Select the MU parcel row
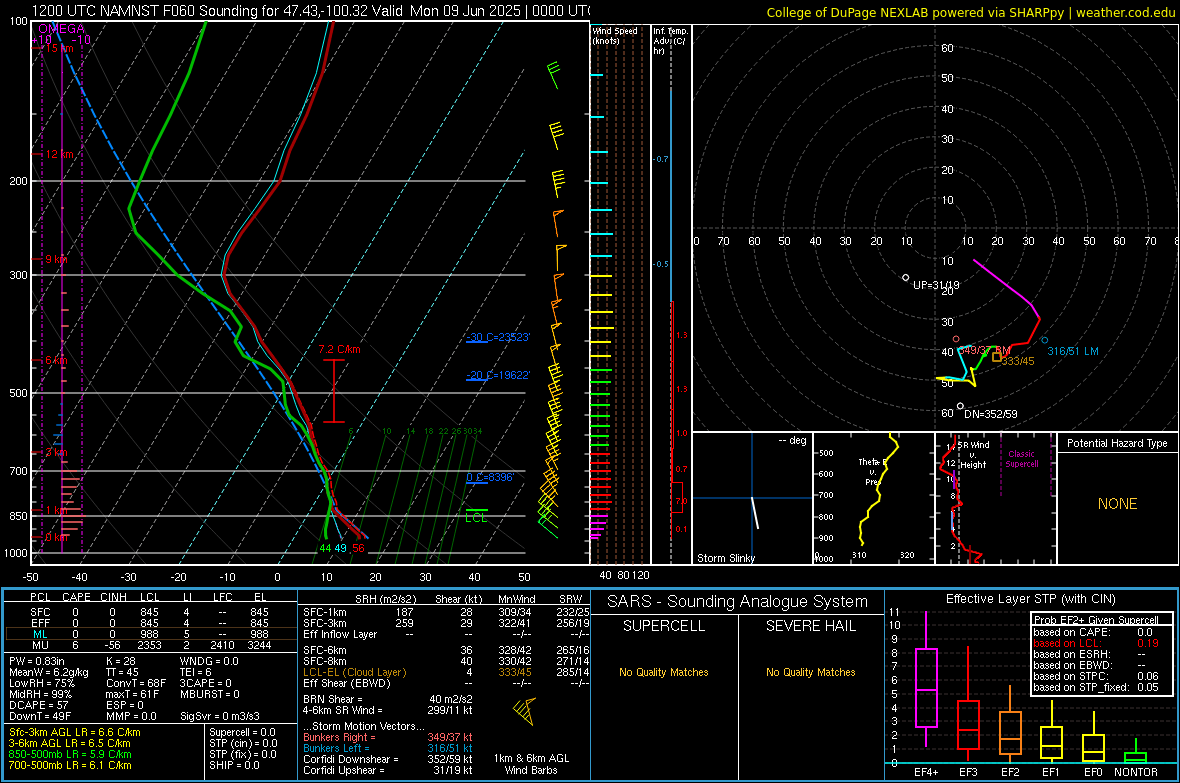 click(x=149, y=645)
